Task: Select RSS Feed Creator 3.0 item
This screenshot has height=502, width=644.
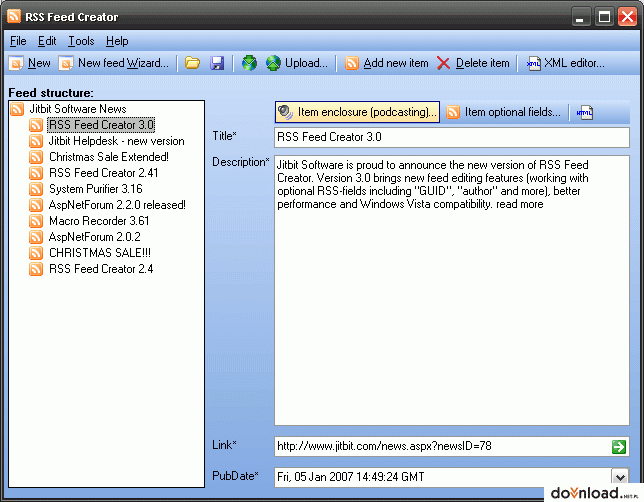Action: point(101,125)
